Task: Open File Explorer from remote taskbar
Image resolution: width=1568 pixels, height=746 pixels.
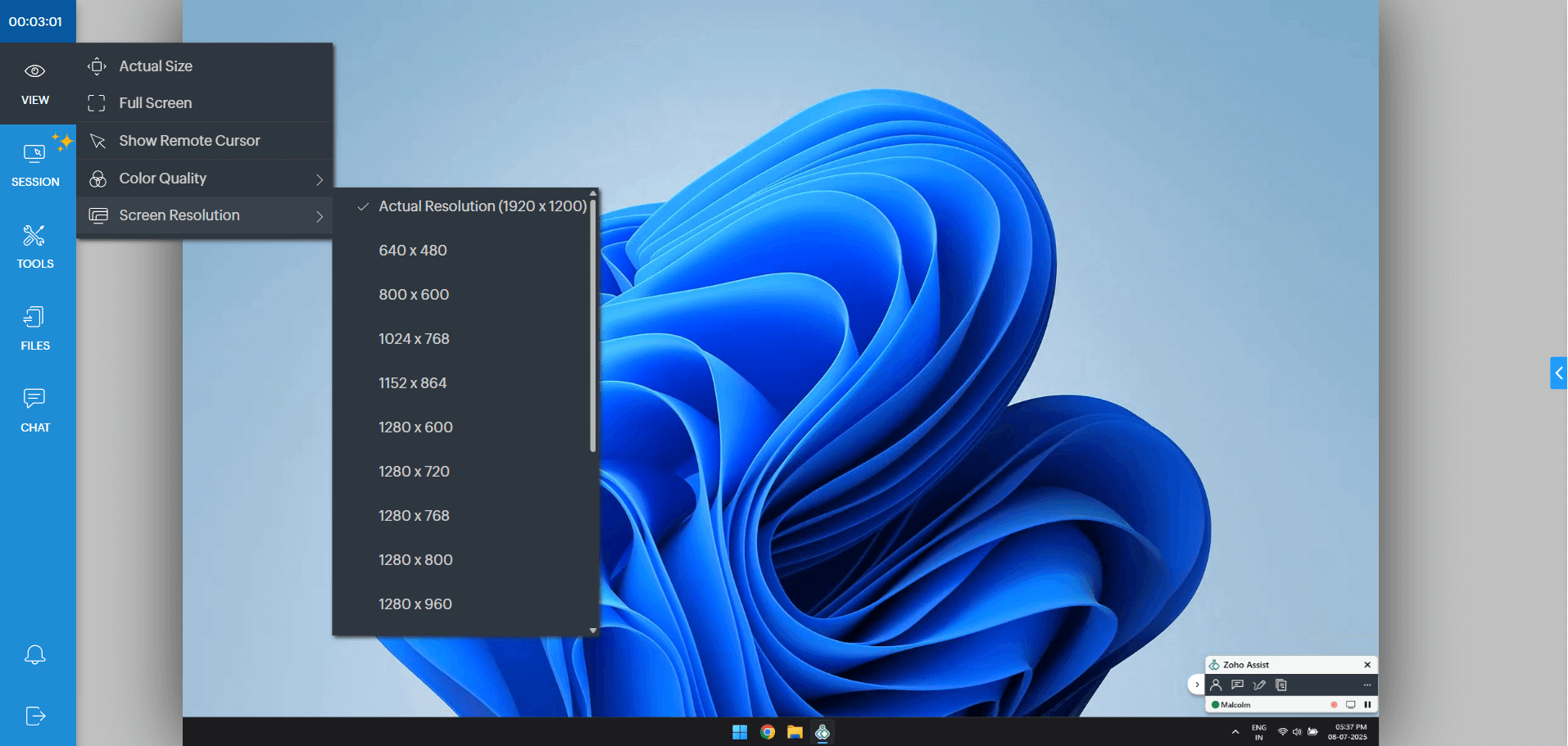Action: tap(795, 732)
